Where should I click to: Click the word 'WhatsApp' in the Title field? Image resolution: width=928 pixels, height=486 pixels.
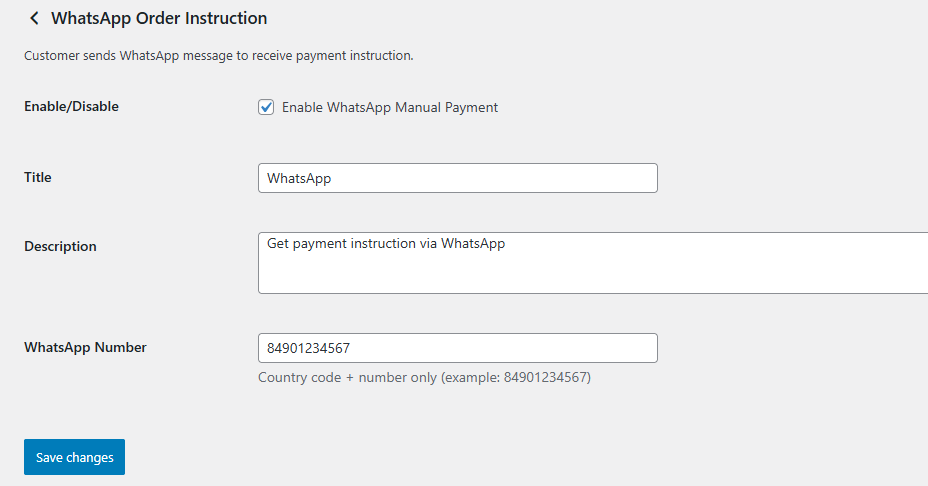click(x=299, y=178)
